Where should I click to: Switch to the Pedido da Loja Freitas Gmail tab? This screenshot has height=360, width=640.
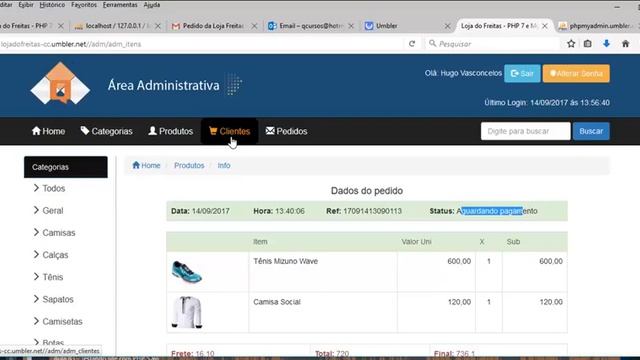[x=214, y=26]
